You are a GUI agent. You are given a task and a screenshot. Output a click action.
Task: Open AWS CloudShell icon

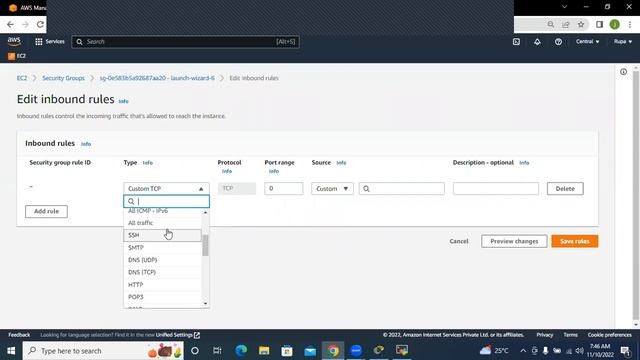pos(516,42)
